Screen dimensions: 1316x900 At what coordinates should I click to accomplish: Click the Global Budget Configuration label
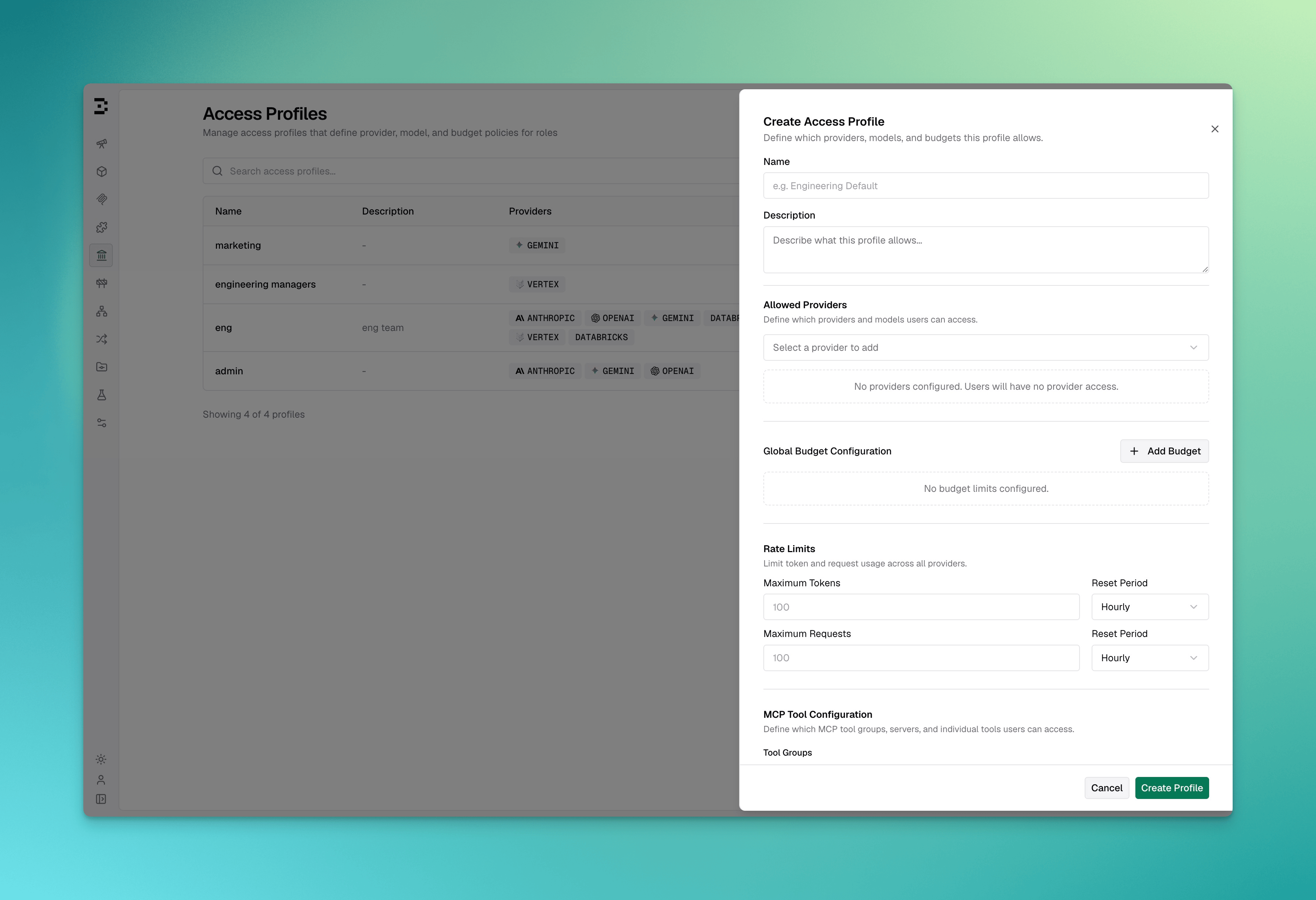tap(827, 451)
